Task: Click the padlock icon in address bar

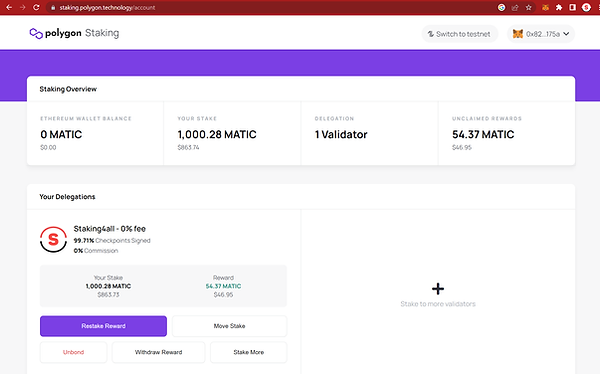Action: [x=53, y=8]
